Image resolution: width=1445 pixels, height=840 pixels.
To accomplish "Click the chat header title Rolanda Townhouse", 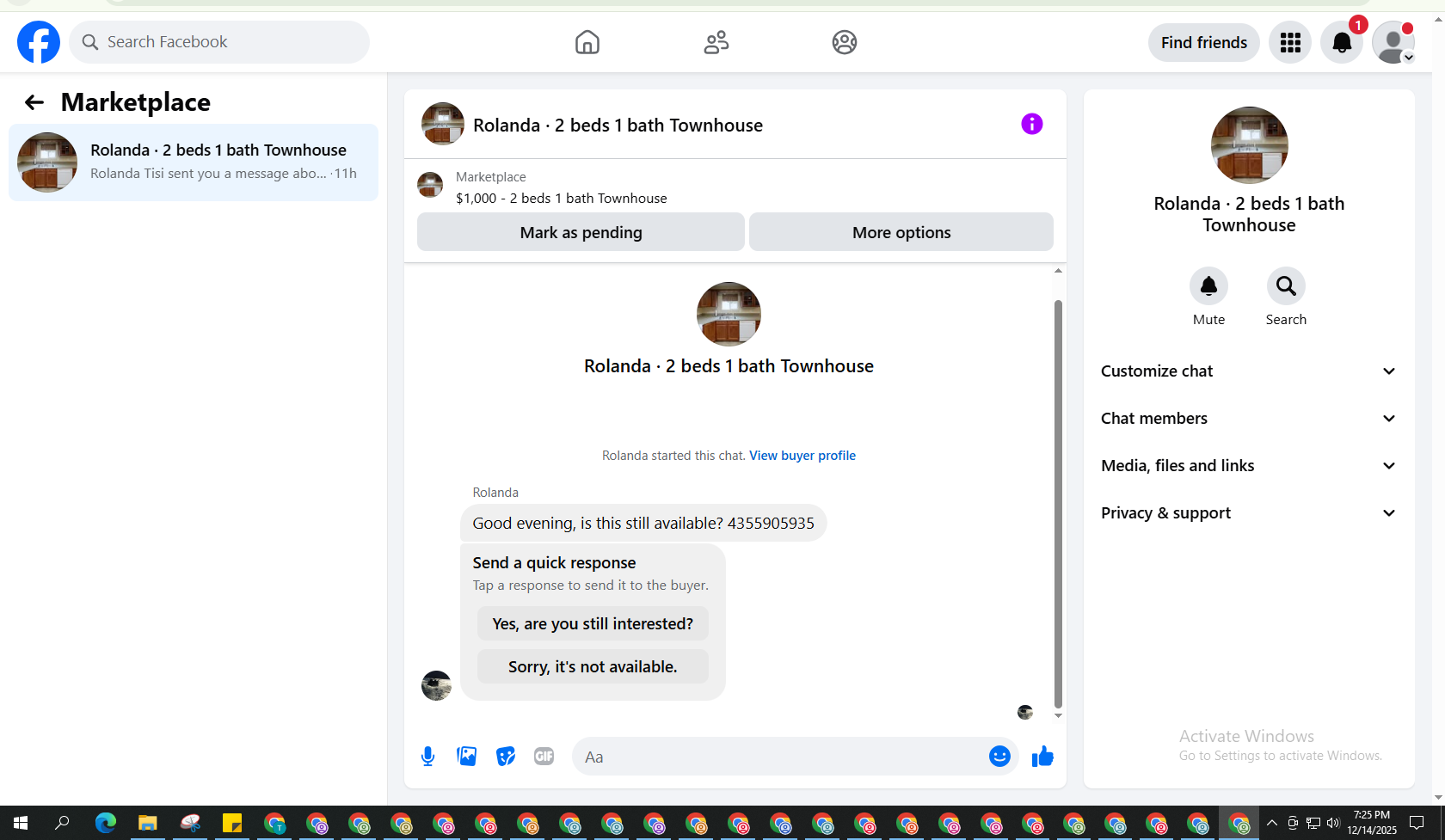I will [x=618, y=126].
